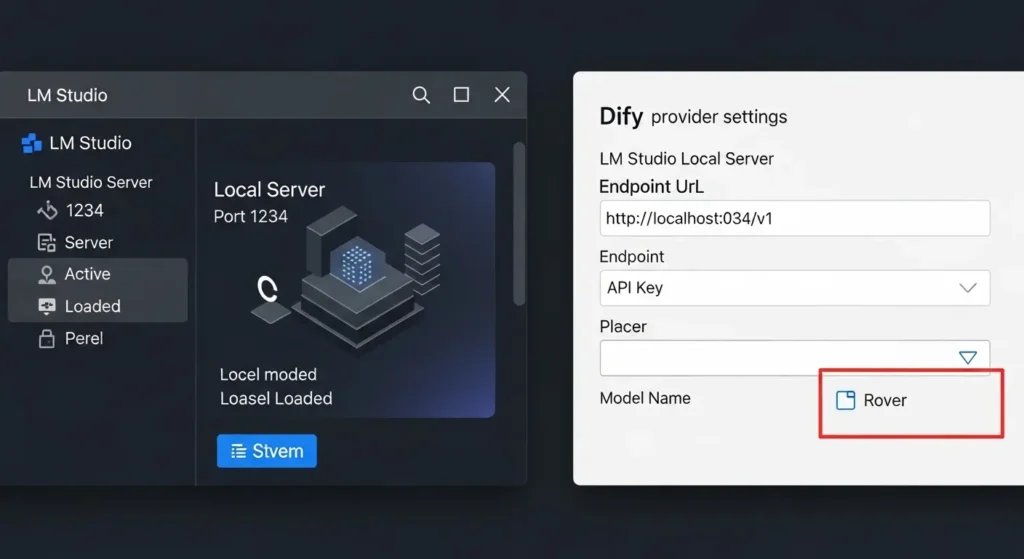This screenshot has height=559, width=1024.
Task: Expand the API Key chevron arrow
Action: pyautogui.click(x=968, y=288)
